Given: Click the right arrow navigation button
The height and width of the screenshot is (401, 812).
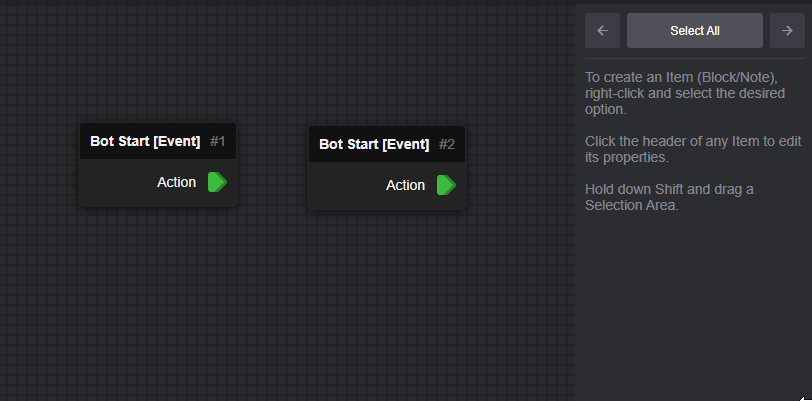Looking at the screenshot, I should [787, 31].
